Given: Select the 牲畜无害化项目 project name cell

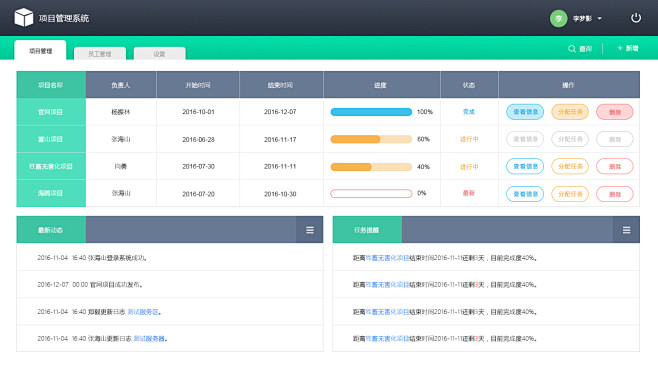Looking at the screenshot, I should click(51, 167).
